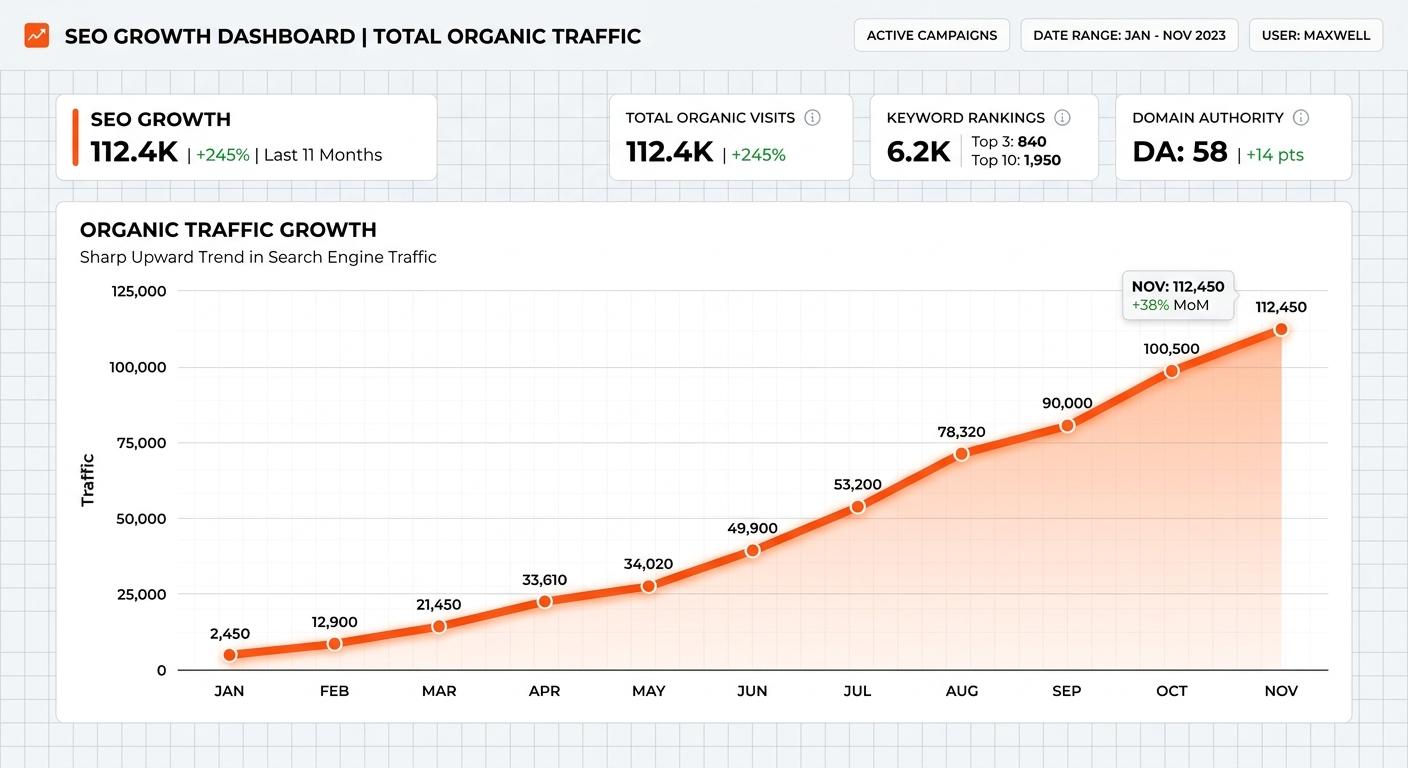Click the August data point labeled 78,320

point(962,453)
